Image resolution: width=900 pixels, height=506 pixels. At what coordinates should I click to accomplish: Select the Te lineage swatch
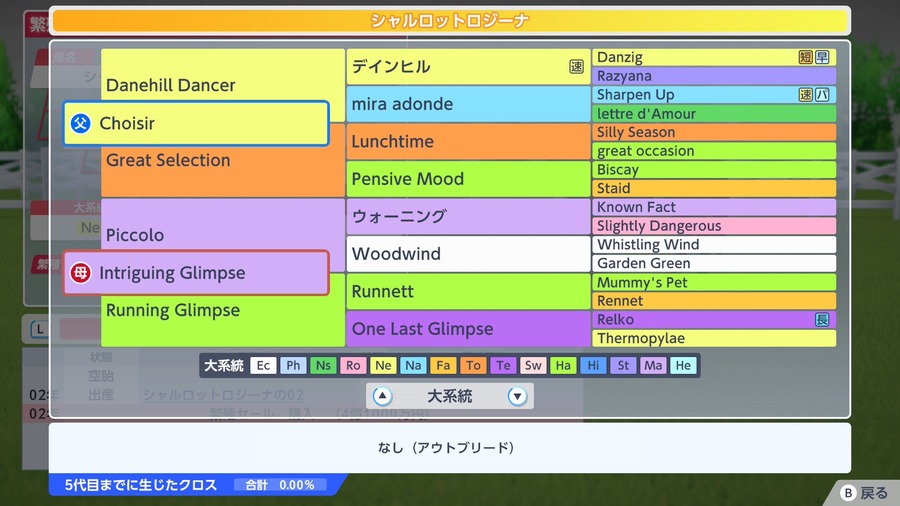(x=503, y=365)
